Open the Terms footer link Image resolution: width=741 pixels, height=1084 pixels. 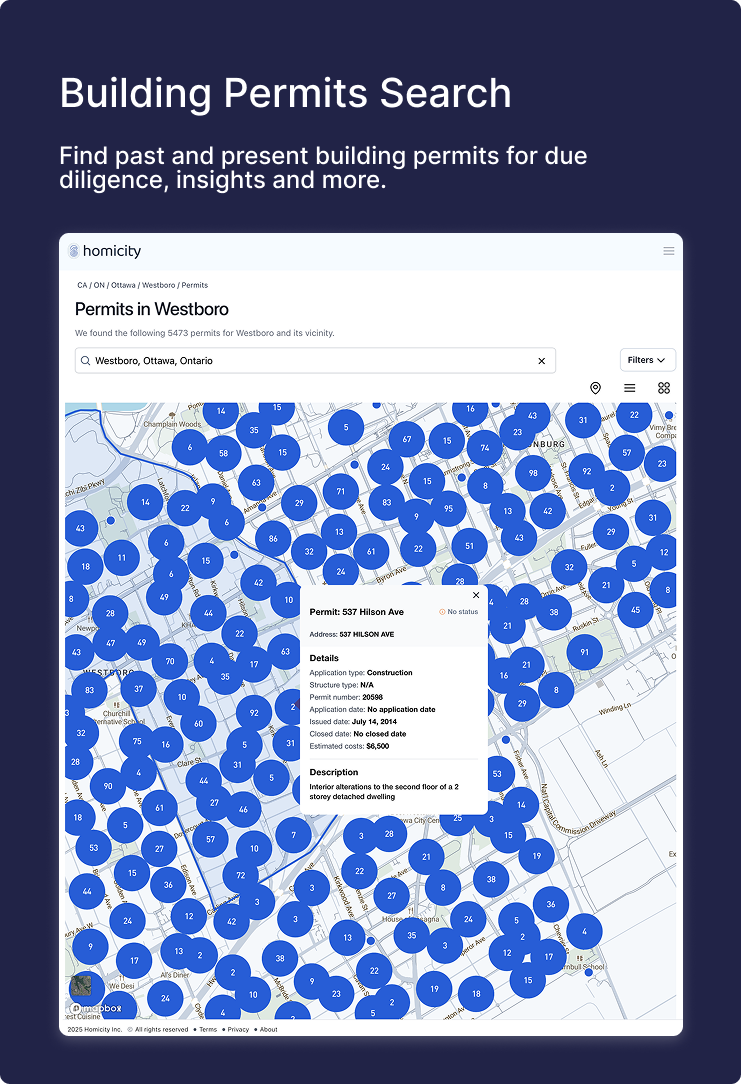point(208,1029)
